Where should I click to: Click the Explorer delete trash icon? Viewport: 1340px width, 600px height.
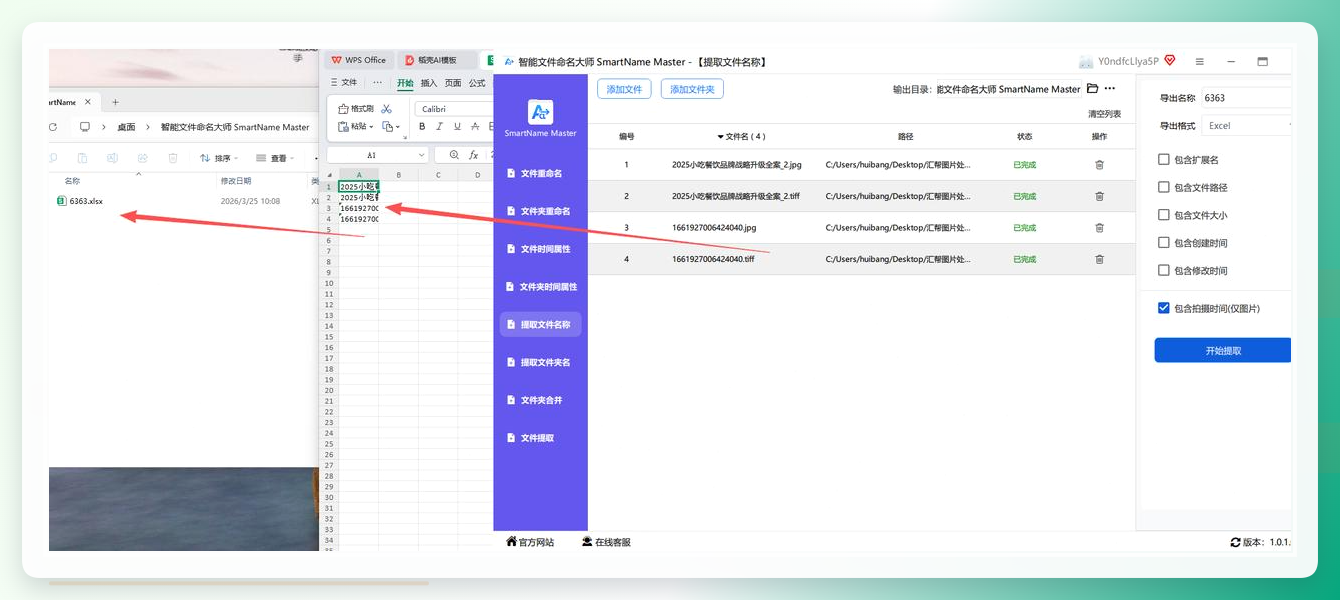coord(173,158)
